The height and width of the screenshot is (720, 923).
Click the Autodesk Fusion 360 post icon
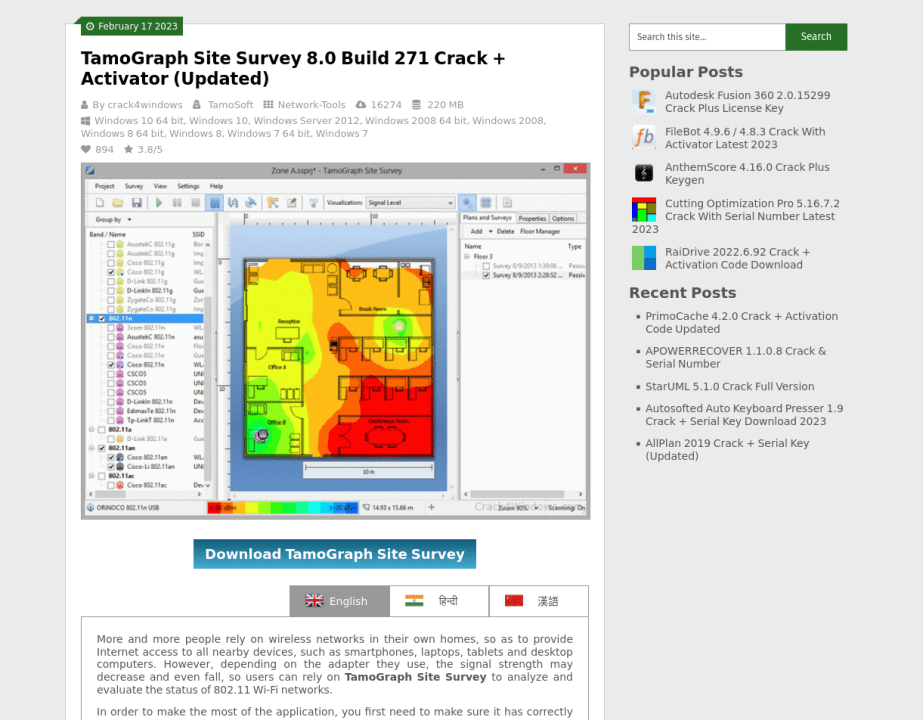[643, 101]
